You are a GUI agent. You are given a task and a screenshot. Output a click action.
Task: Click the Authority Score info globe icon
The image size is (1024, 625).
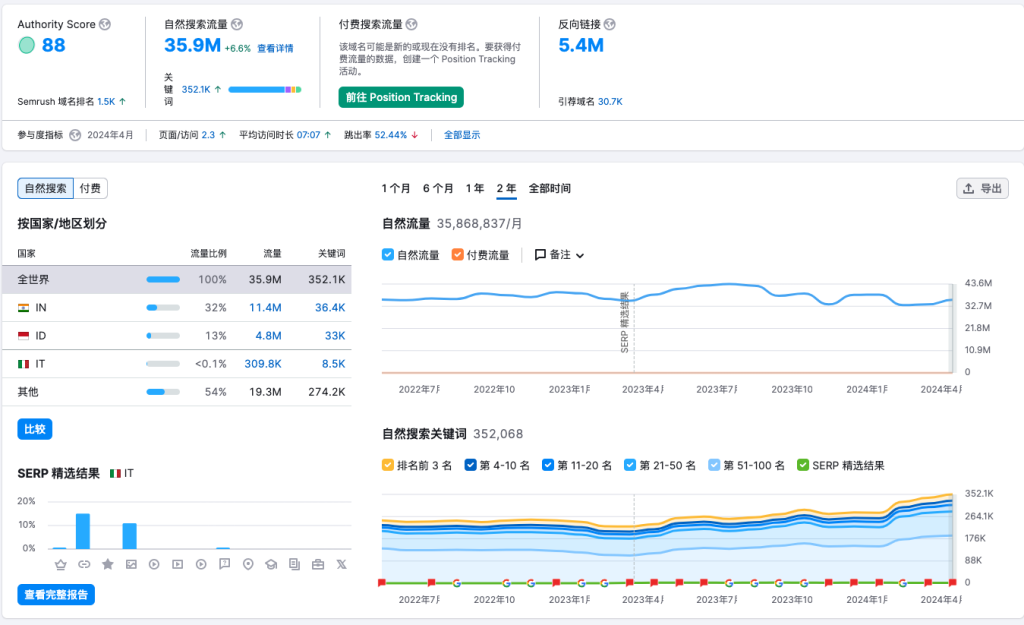104,24
